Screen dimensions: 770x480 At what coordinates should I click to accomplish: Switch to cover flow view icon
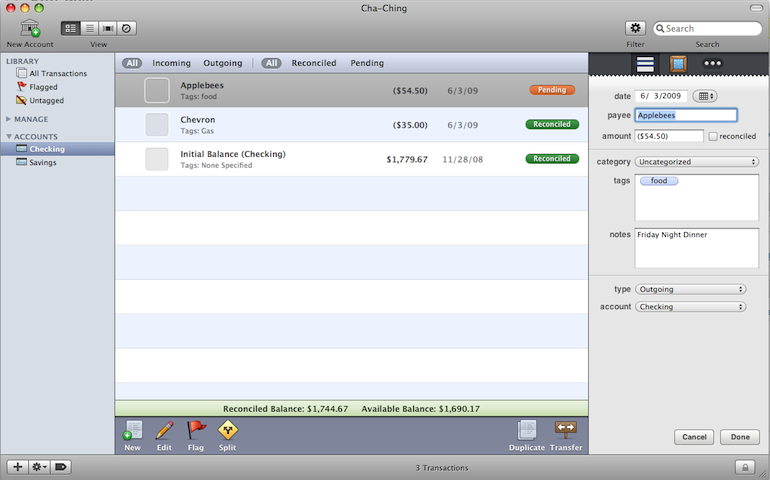pos(108,28)
